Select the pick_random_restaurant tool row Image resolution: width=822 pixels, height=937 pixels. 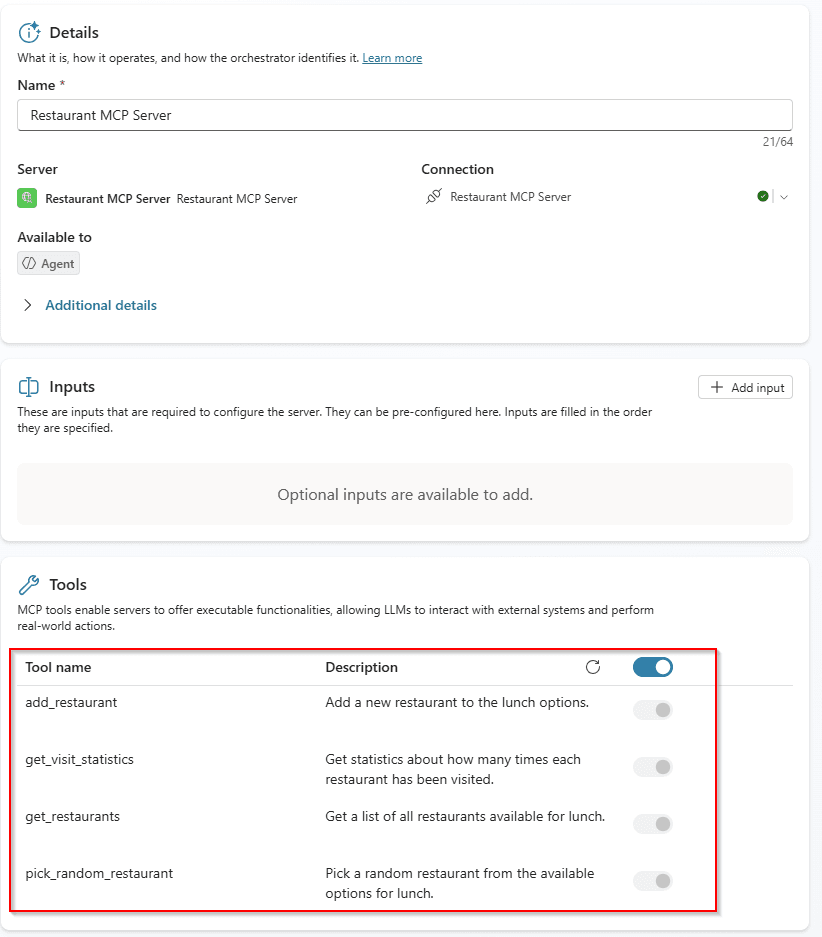coord(99,873)
